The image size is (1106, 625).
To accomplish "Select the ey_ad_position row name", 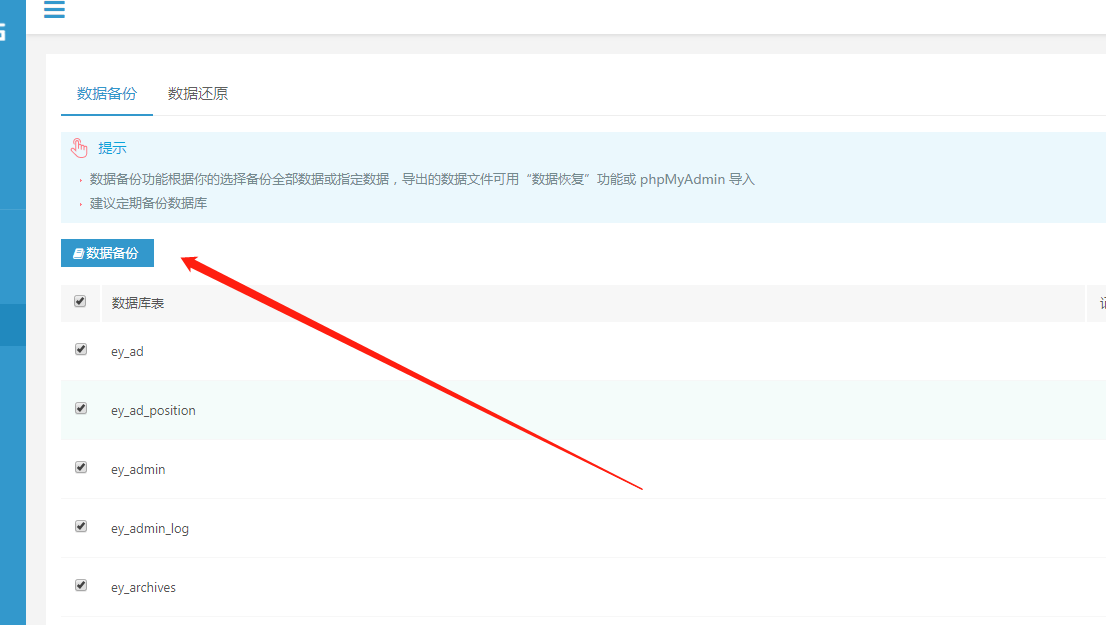I will (153, 411).
